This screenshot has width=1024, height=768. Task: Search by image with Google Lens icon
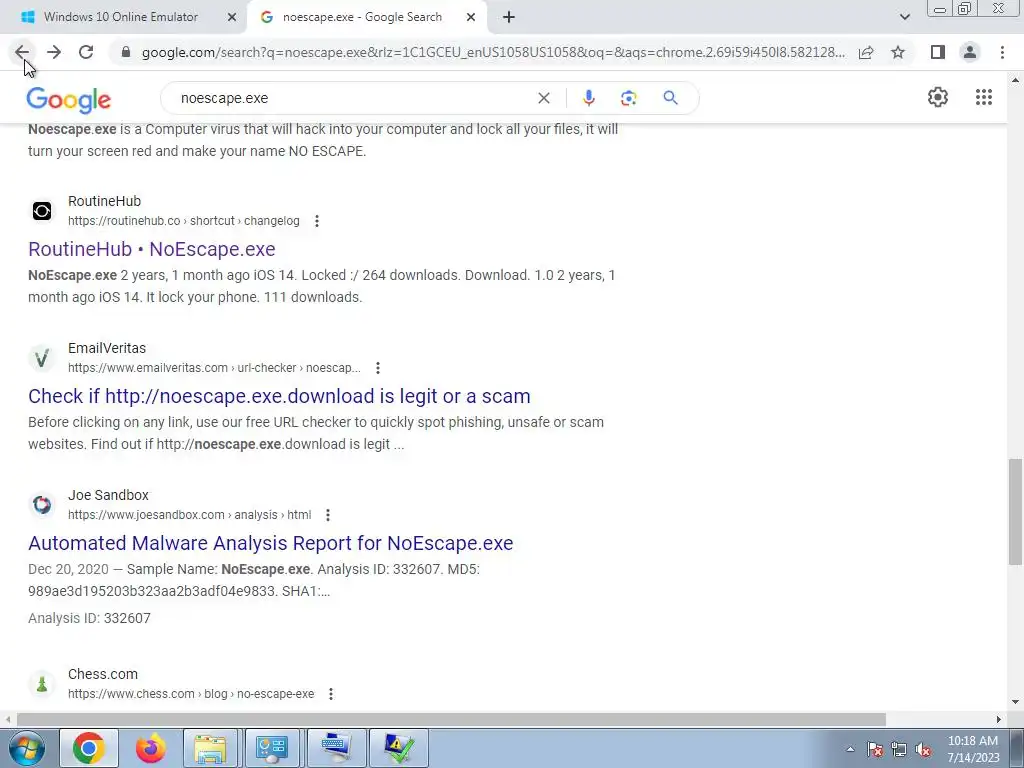point(628,98)
